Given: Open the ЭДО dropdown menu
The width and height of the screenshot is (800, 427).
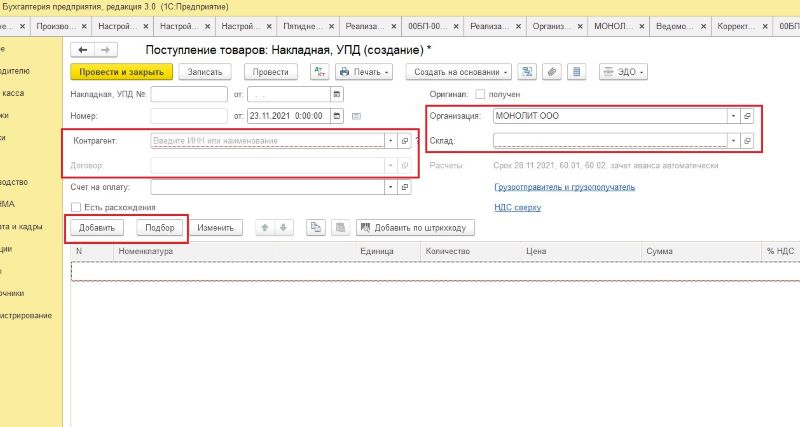Looking at the screenshot, I should tap(624, 72).
